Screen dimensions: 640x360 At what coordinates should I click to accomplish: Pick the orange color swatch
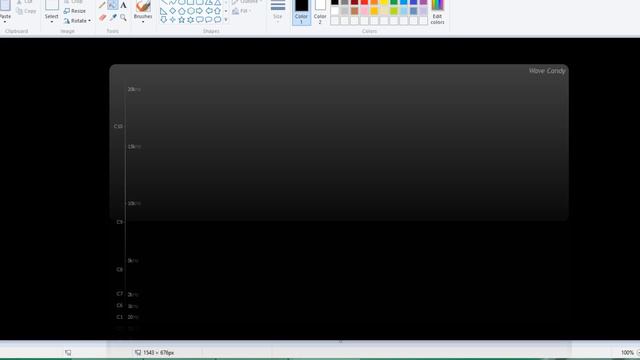(x=374, y=2)
